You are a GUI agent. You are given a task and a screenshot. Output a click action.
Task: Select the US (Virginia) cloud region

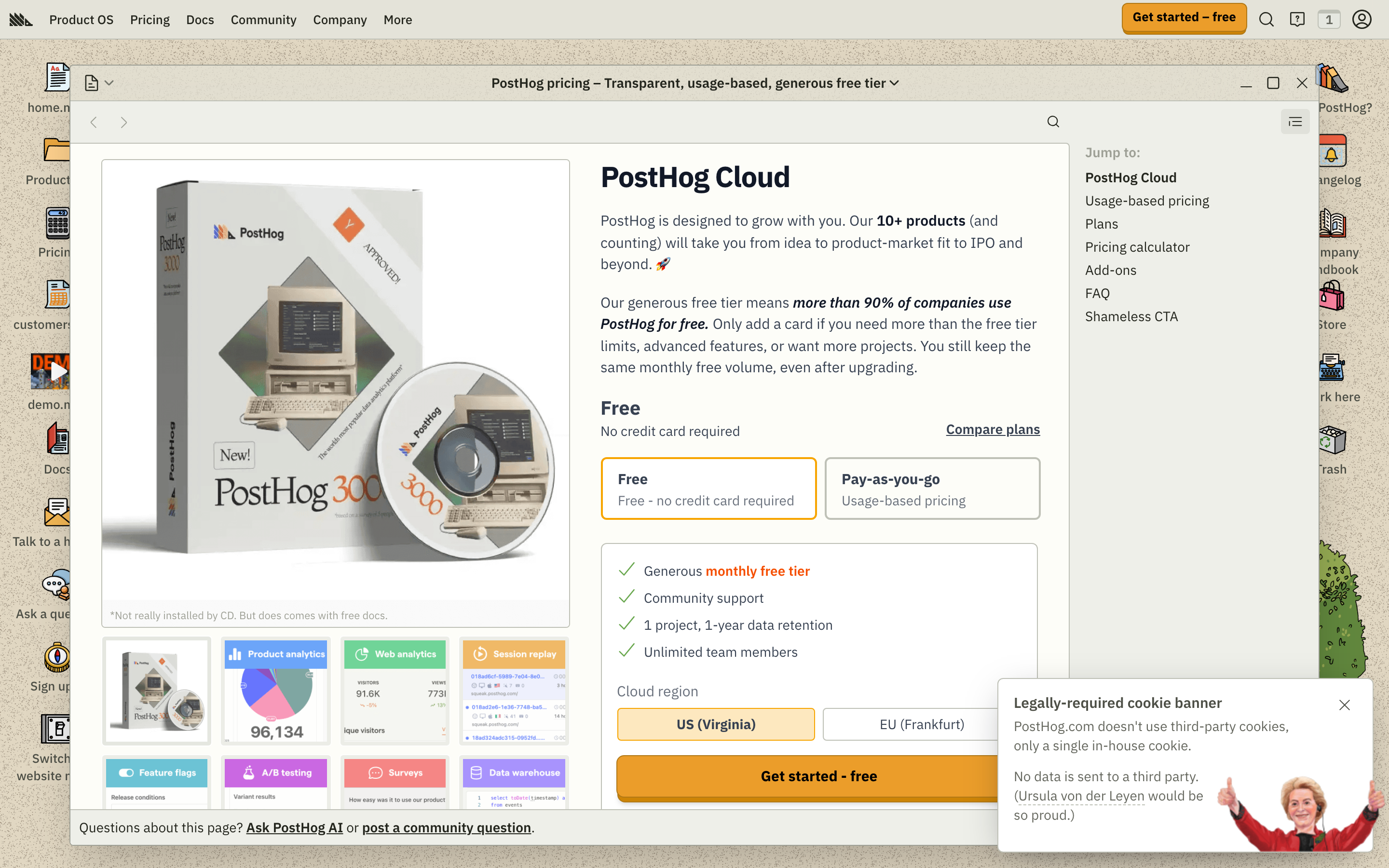(x=715, y=724)
